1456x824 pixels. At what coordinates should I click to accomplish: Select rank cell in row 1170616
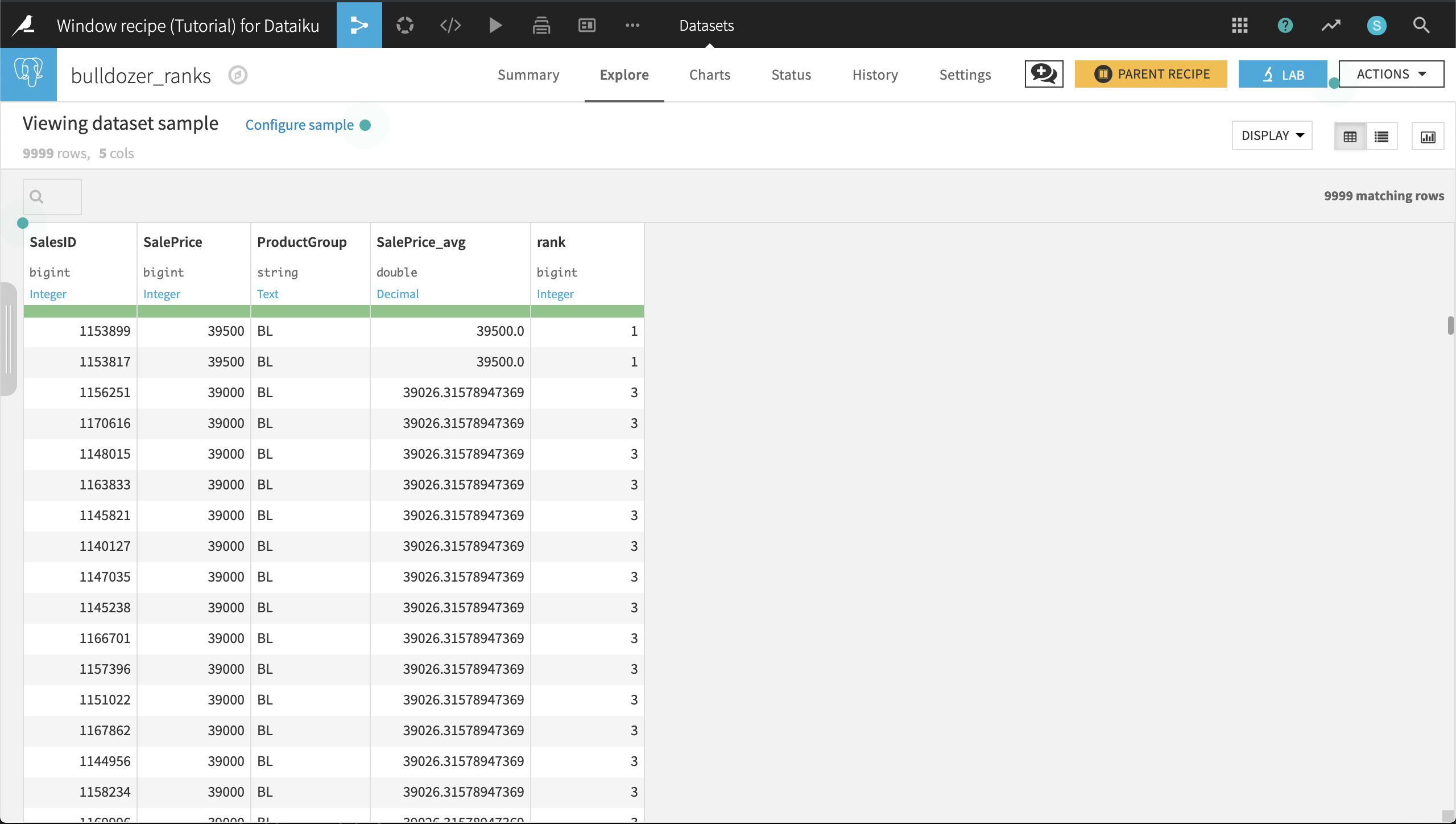click(x=588, y=423)
